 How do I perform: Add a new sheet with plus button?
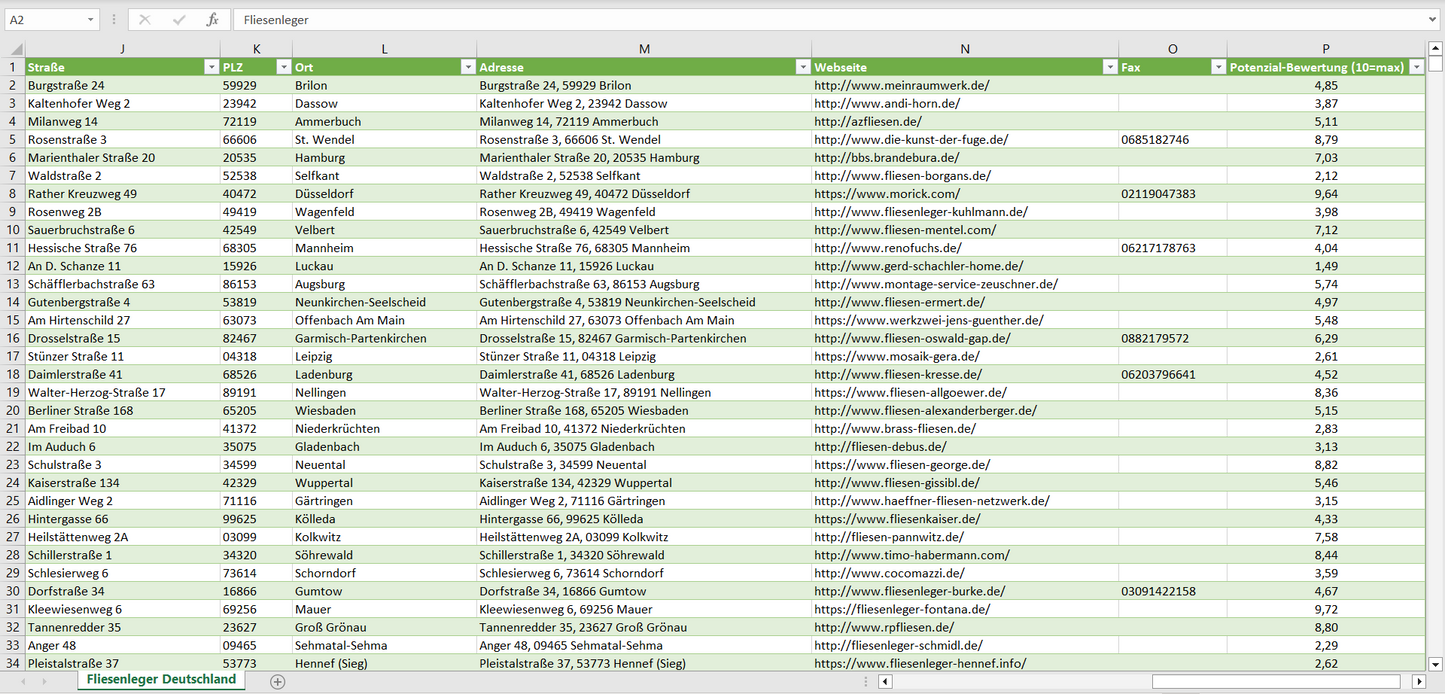[x=278, y=681]
